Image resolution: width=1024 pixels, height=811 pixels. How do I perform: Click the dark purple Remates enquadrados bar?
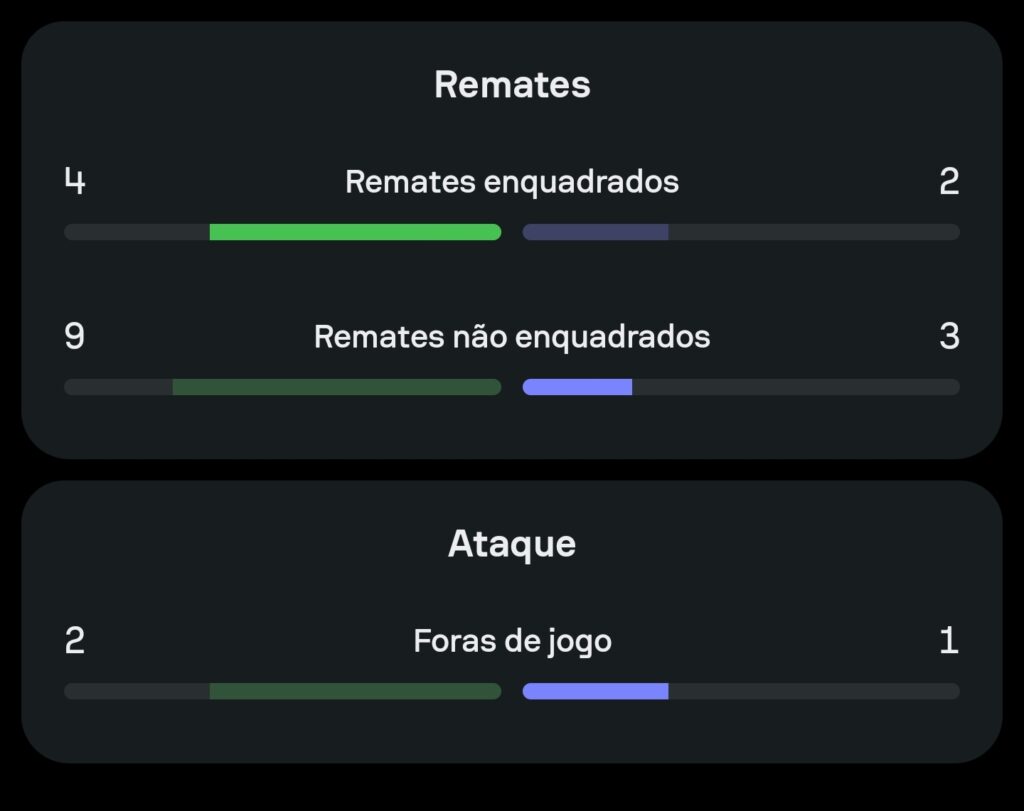point(595,232)
